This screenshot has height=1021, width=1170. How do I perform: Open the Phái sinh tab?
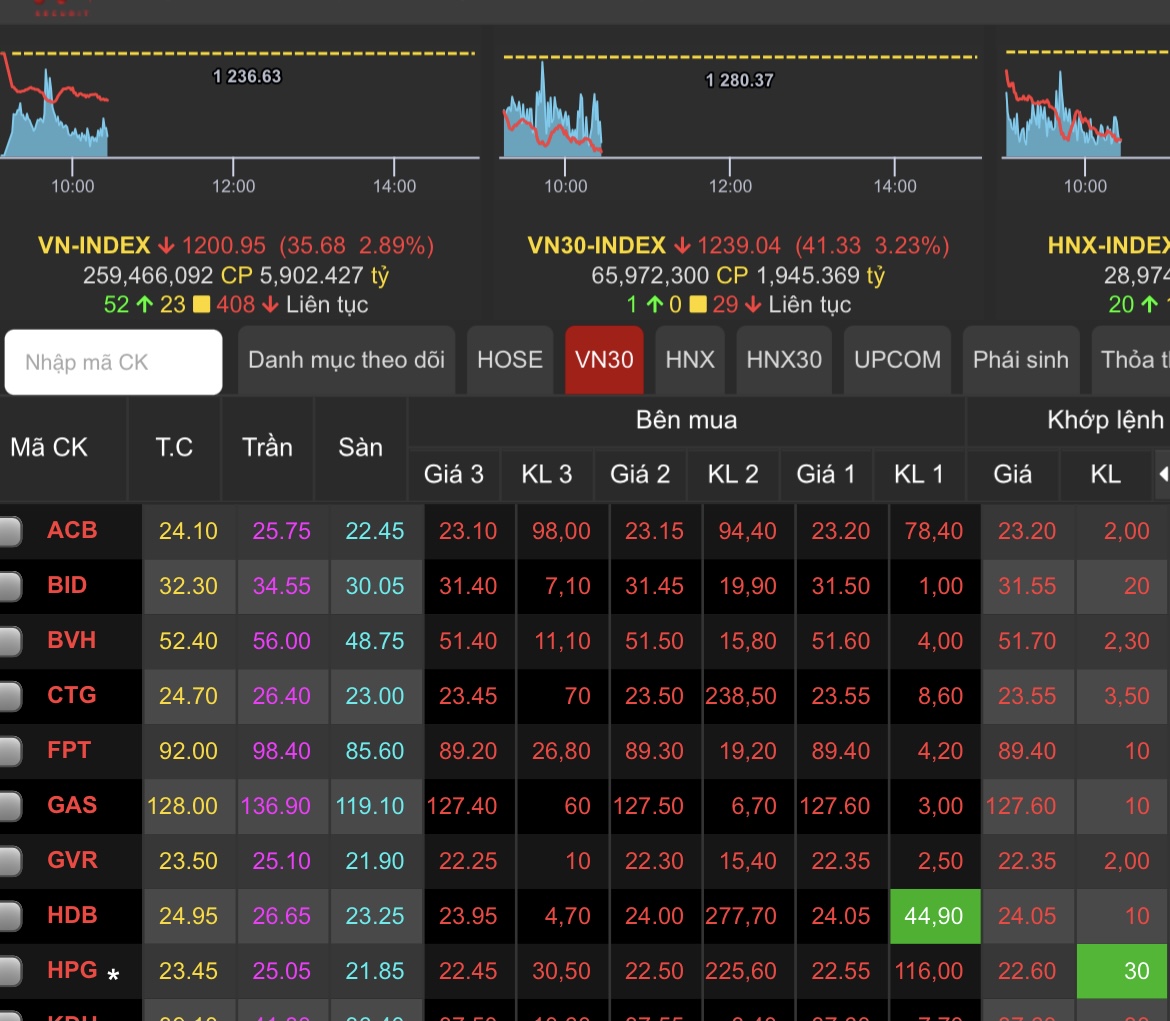[x=1021, y=360]
